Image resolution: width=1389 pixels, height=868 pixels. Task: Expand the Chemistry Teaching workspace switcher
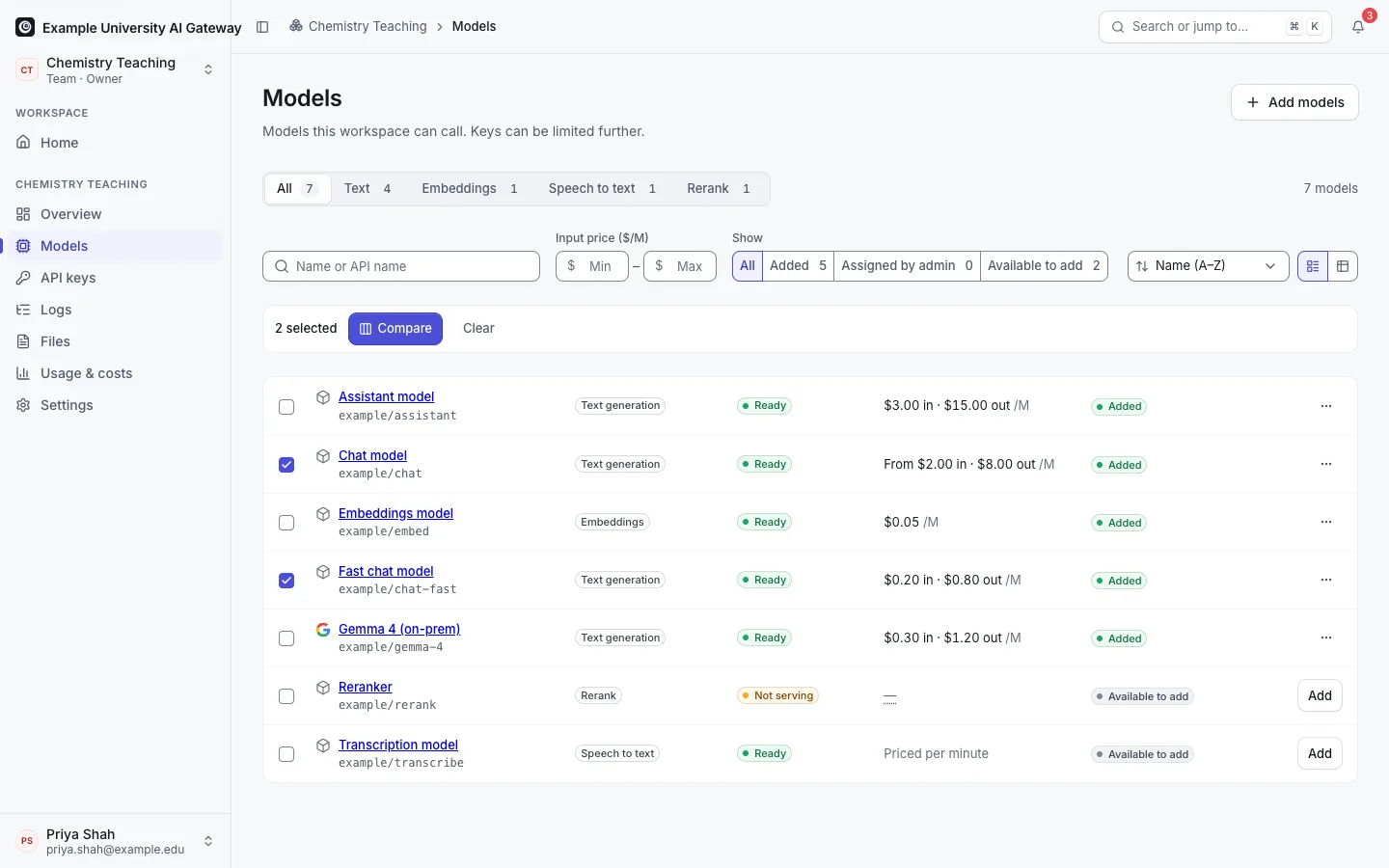pos(116,69)
